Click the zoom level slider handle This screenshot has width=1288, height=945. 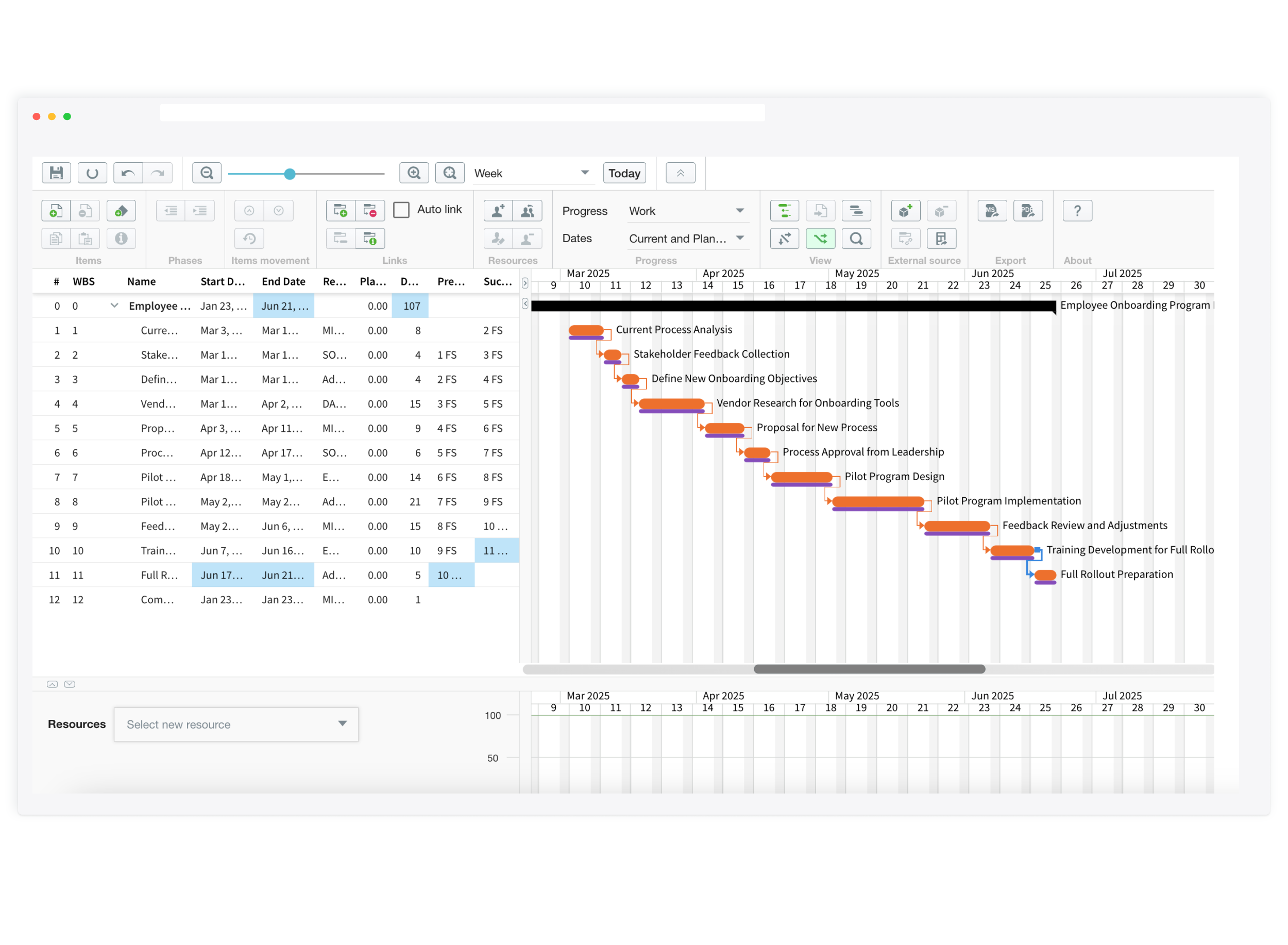[290, 174]
